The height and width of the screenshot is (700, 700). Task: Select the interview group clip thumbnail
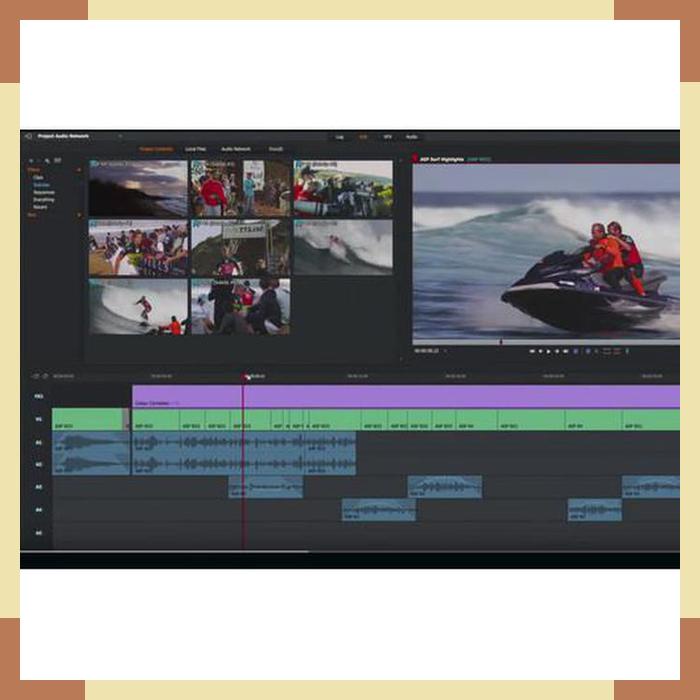click(x=241, y=307)
